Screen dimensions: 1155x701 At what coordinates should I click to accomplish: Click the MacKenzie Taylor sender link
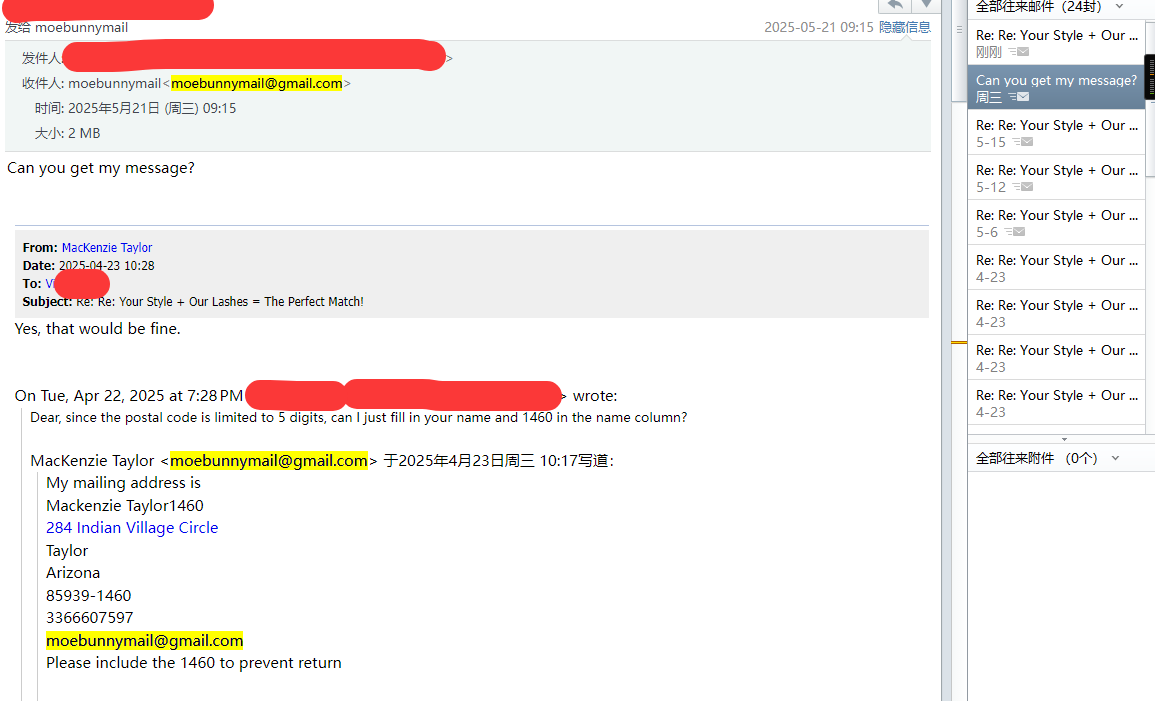107,247
